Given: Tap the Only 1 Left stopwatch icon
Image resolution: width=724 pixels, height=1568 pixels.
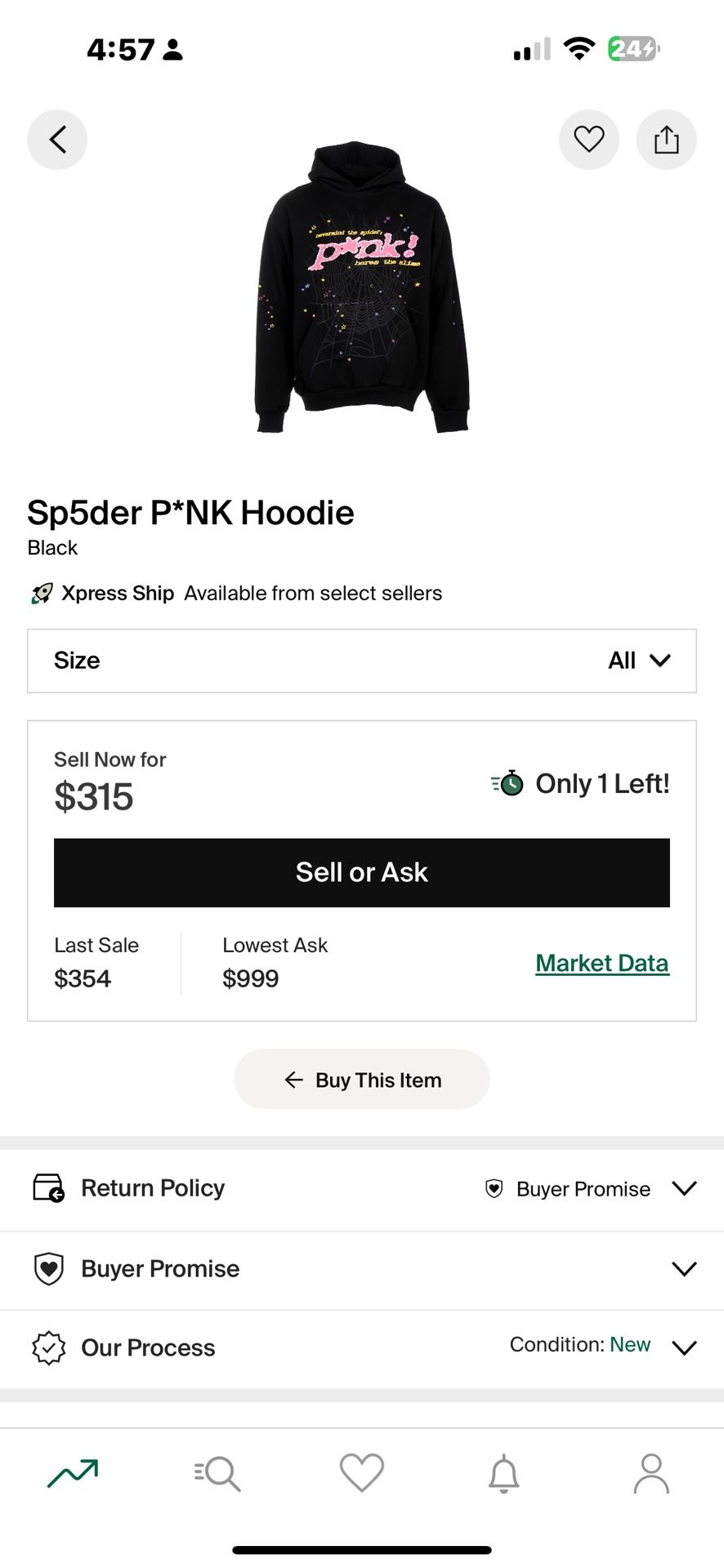Looking at the screenshot, I should (508, 784).
